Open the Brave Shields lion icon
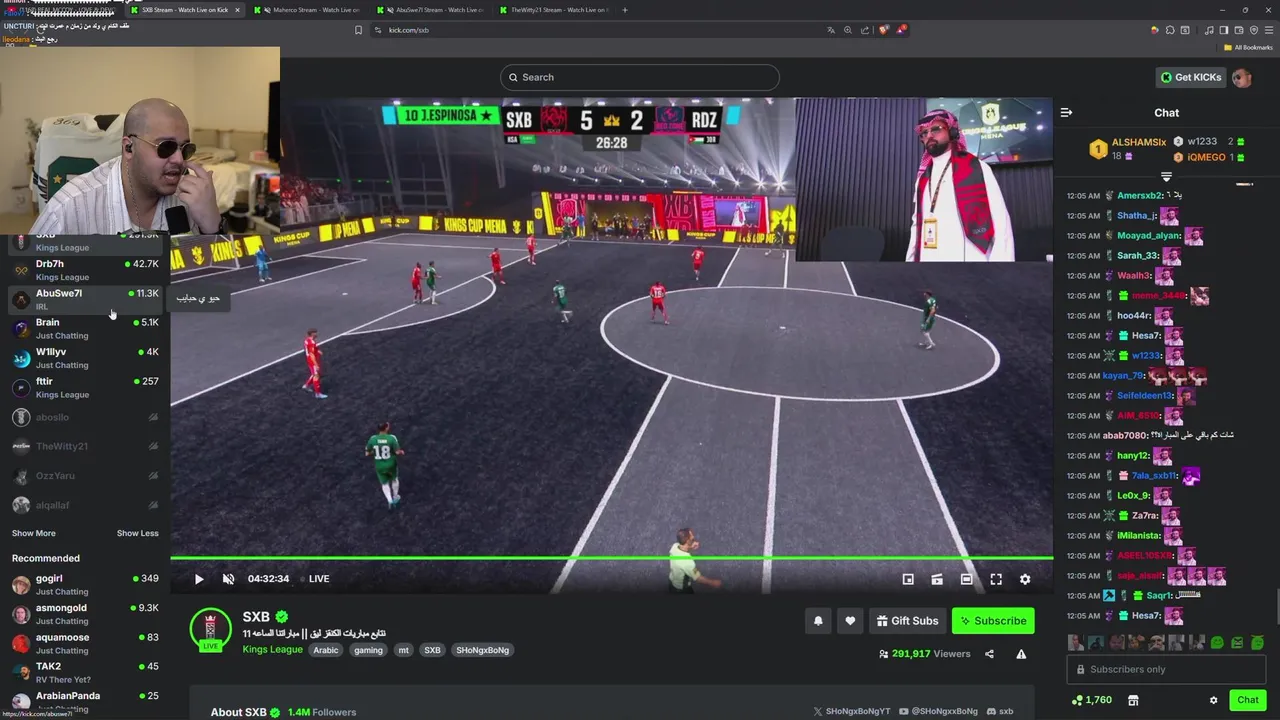 tap(883, 30)
